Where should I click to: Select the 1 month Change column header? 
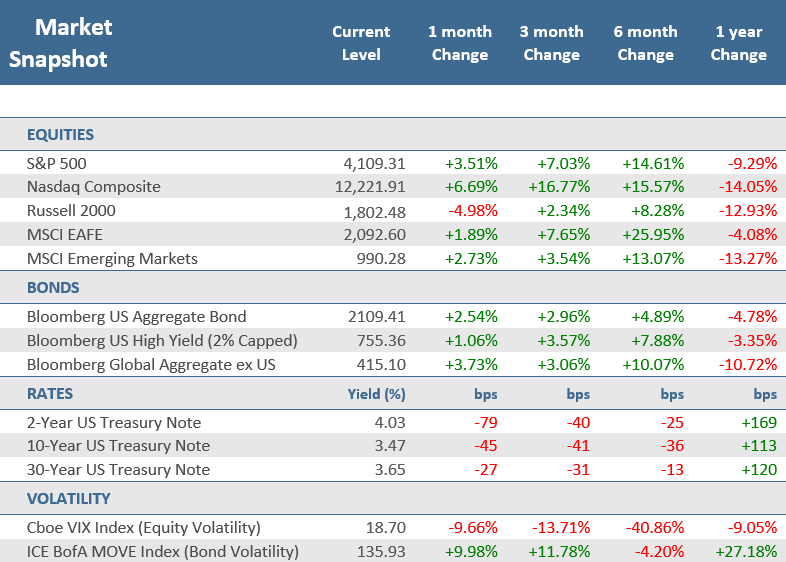[x=460, y=43]
